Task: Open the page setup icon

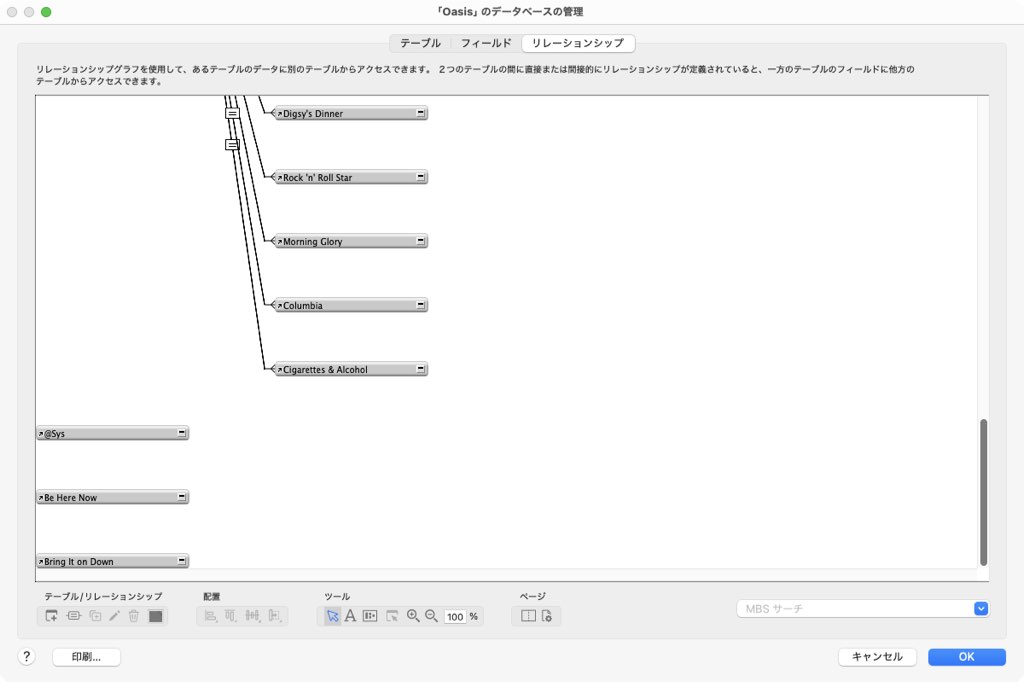Action: click(547, 617)
